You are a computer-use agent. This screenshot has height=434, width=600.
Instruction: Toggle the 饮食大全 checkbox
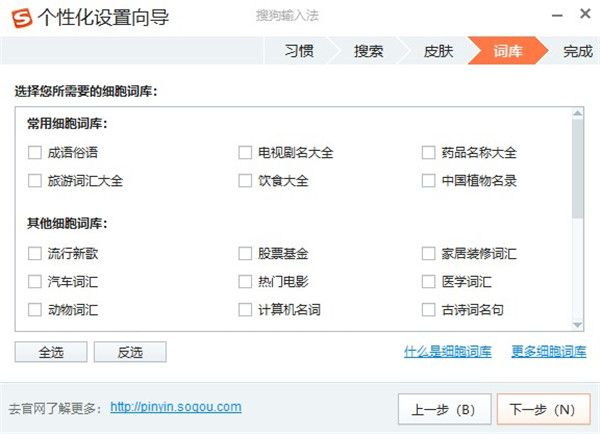pyautogui.click(x=245, y=181)
